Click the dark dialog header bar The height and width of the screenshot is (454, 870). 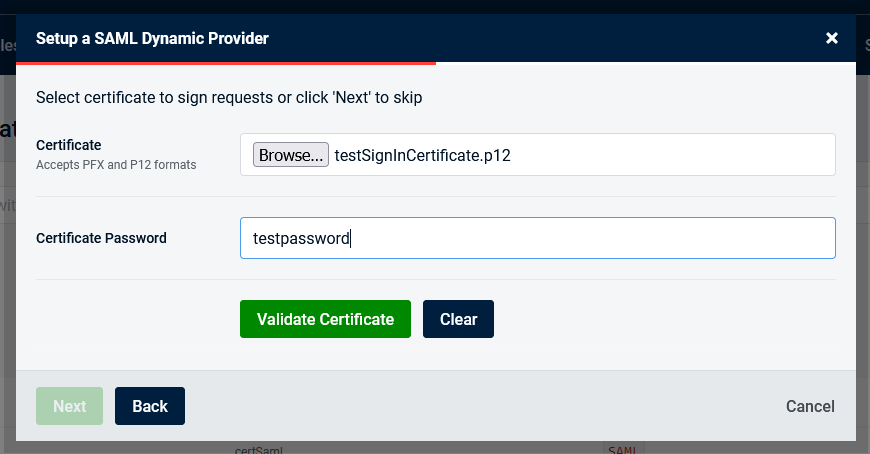[550, 39]
